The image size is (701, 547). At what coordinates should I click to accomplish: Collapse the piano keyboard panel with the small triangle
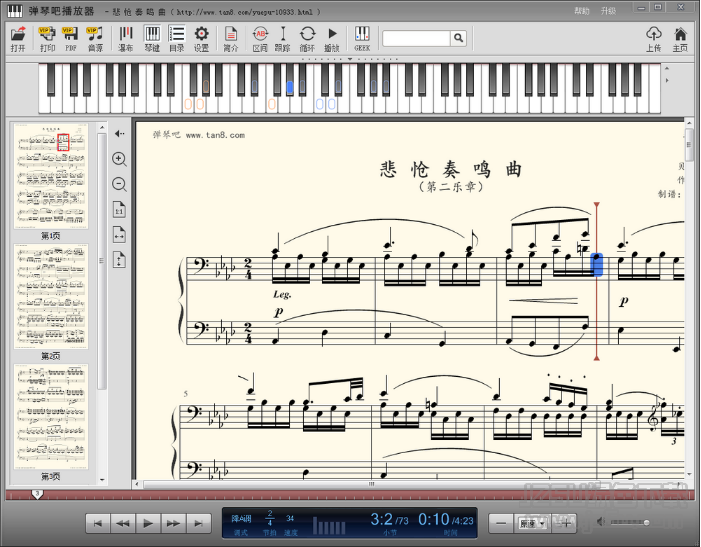coord(350,59)
